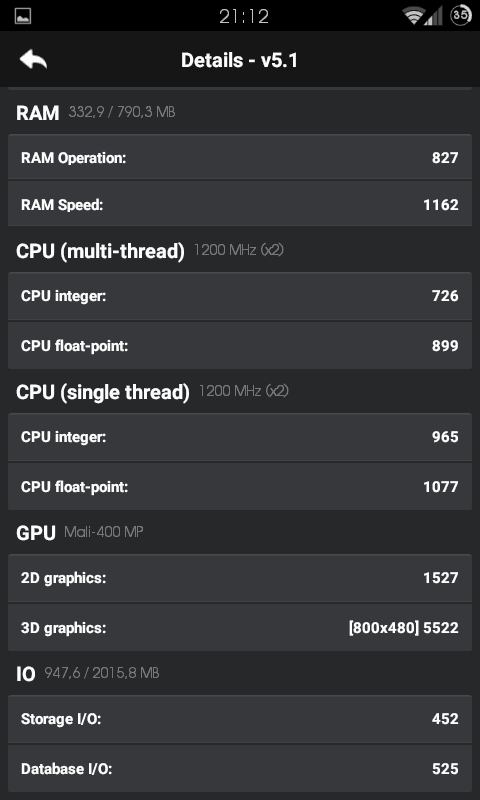Open the Database I/O result row
Screen dimensions: 480x800
240,768
